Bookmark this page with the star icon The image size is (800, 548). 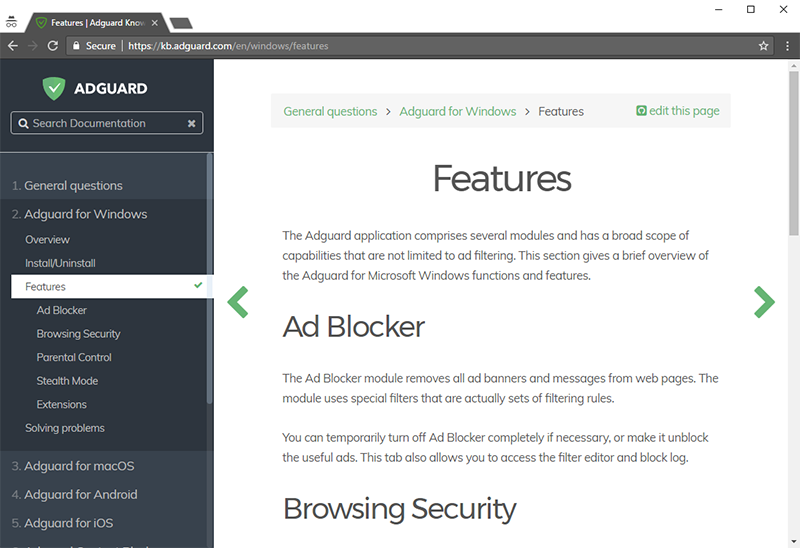coord(763,46)
